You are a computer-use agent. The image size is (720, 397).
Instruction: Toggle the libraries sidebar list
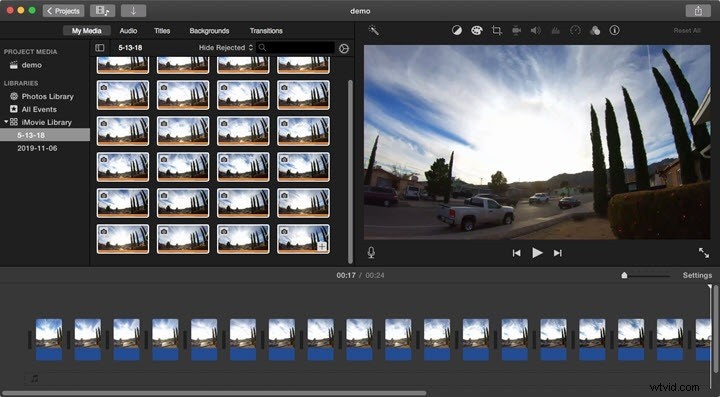coord(100,48)
